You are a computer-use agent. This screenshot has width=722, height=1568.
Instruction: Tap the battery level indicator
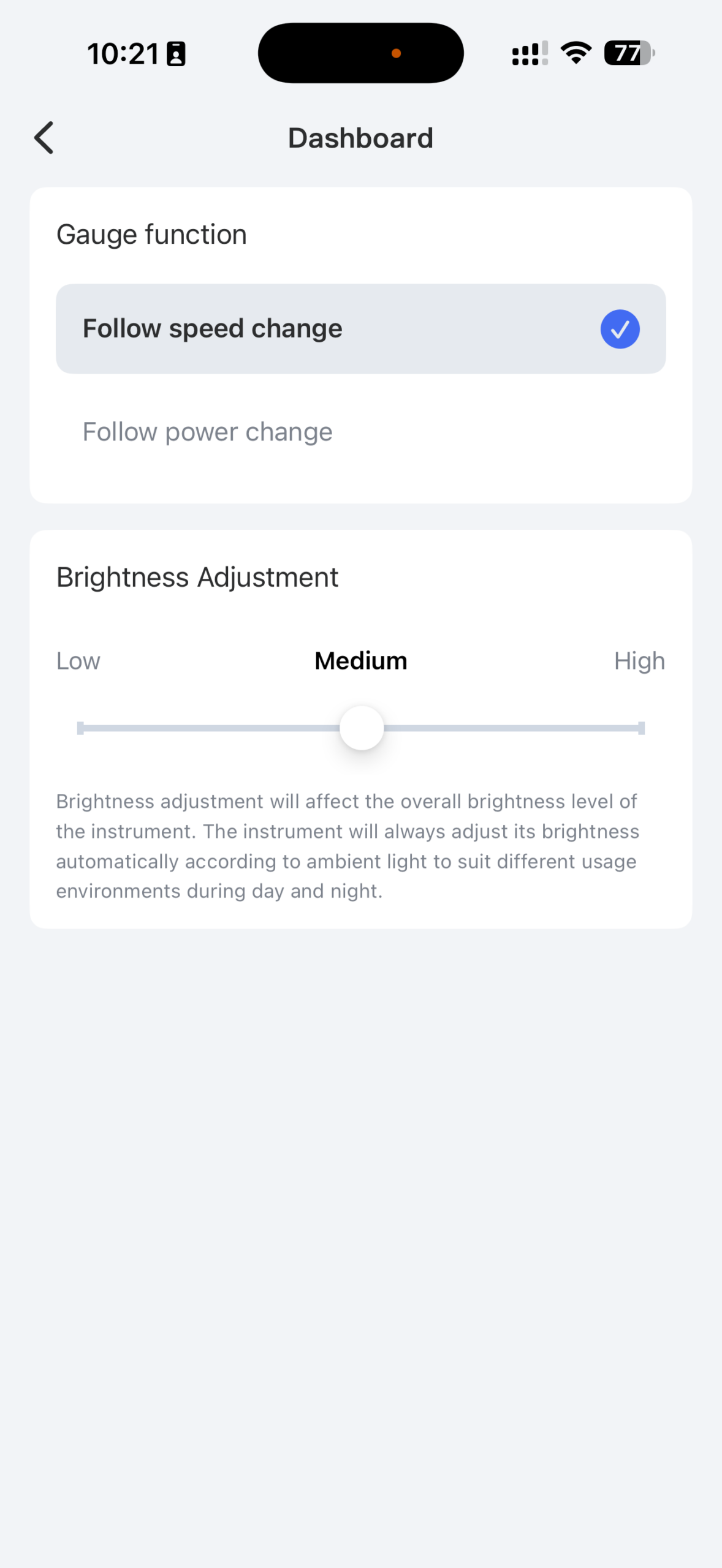click(629, 53)
